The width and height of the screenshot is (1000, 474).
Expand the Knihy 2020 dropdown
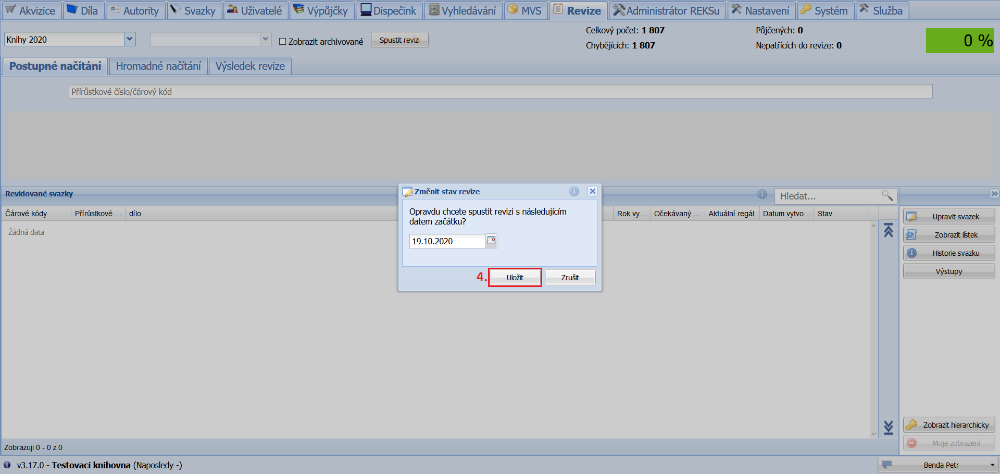pos(130,40)
